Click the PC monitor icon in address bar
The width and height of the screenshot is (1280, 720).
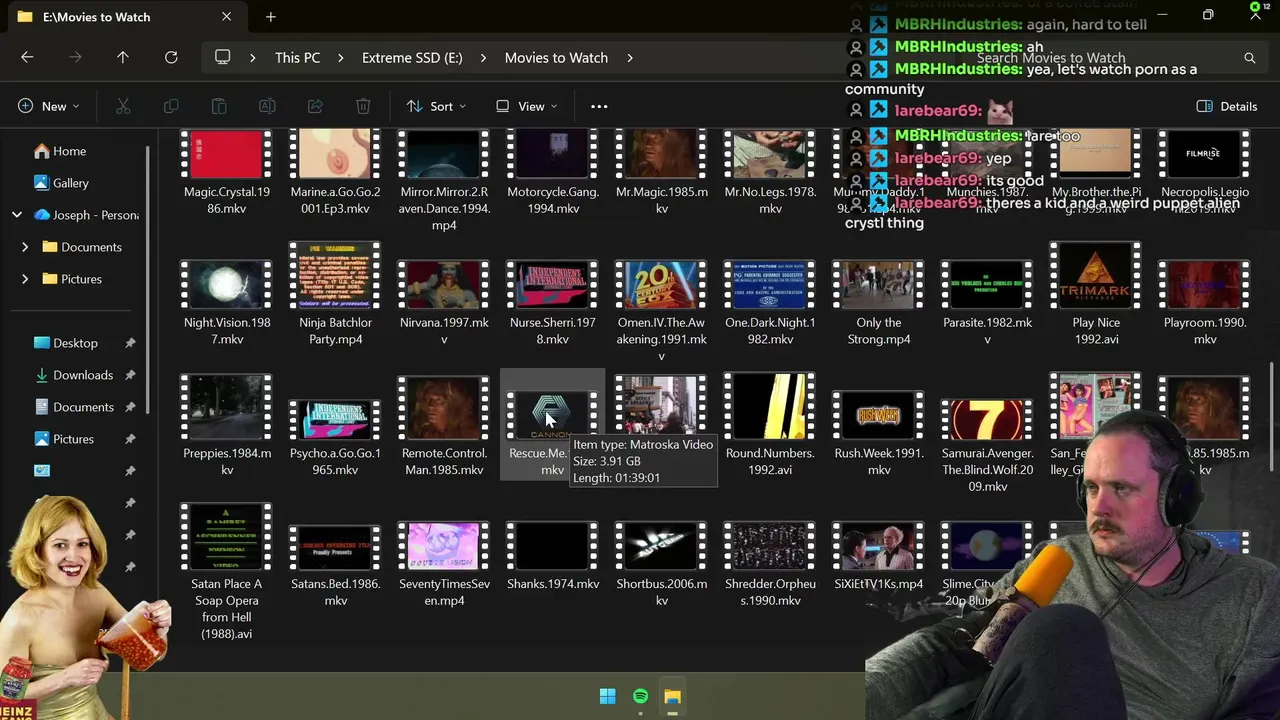tap(223, 57)
